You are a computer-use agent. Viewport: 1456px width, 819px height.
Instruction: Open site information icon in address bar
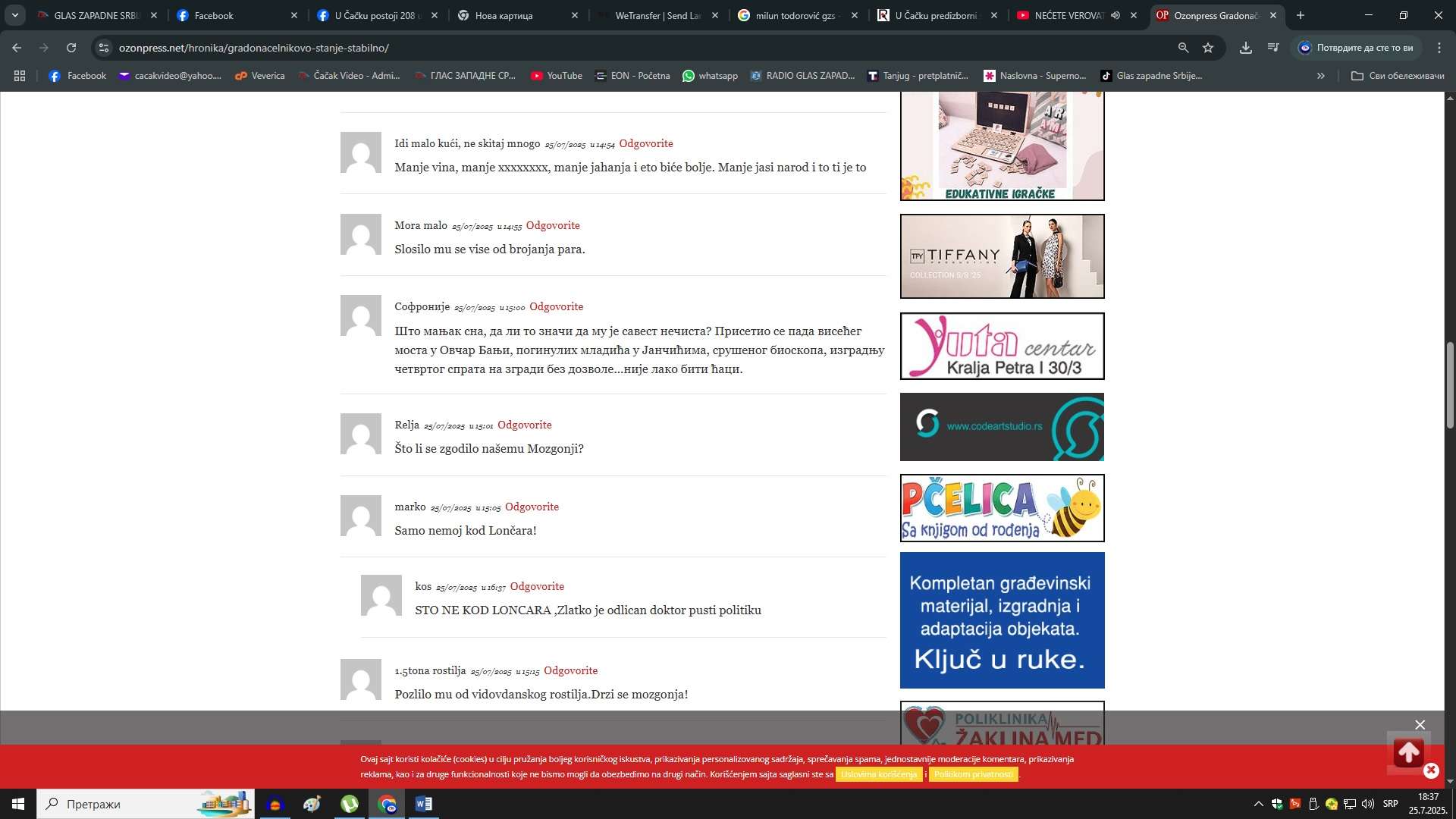pyautogui.click(x=104, y=48)
